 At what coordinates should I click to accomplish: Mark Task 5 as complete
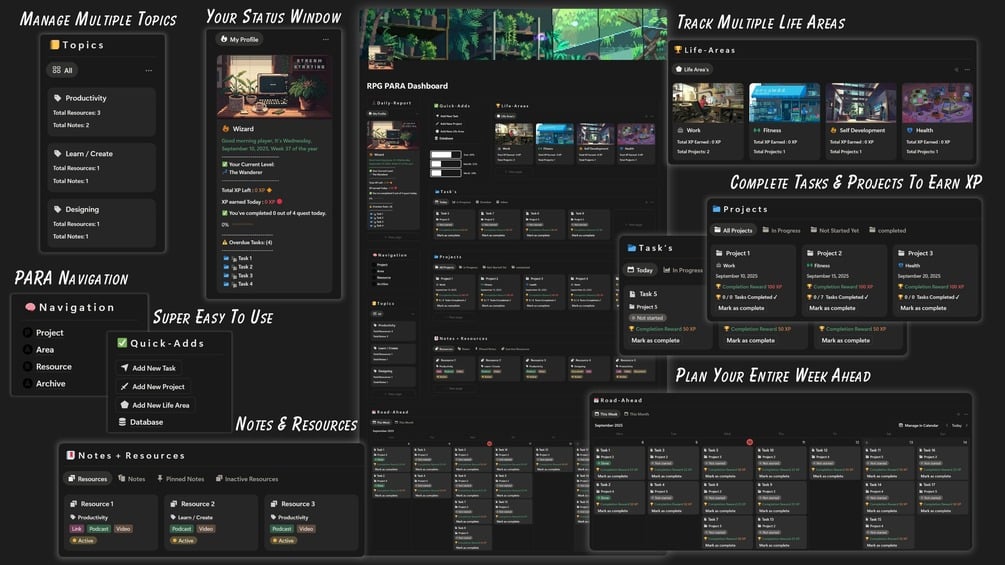pos(655,340)
